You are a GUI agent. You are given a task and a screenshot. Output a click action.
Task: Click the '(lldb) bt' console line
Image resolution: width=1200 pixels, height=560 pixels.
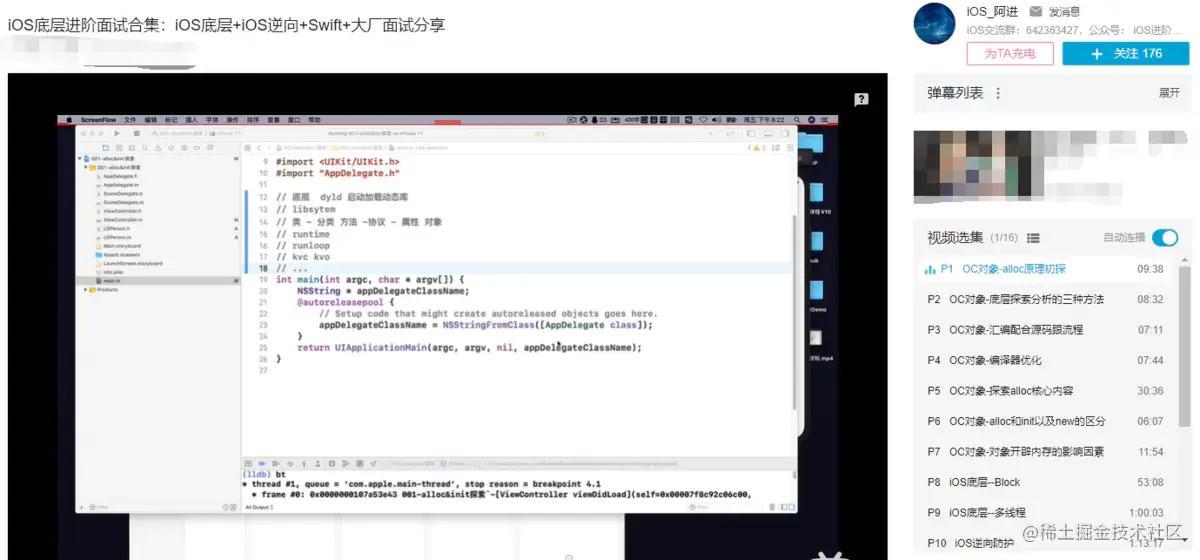[x=263, y=474]
